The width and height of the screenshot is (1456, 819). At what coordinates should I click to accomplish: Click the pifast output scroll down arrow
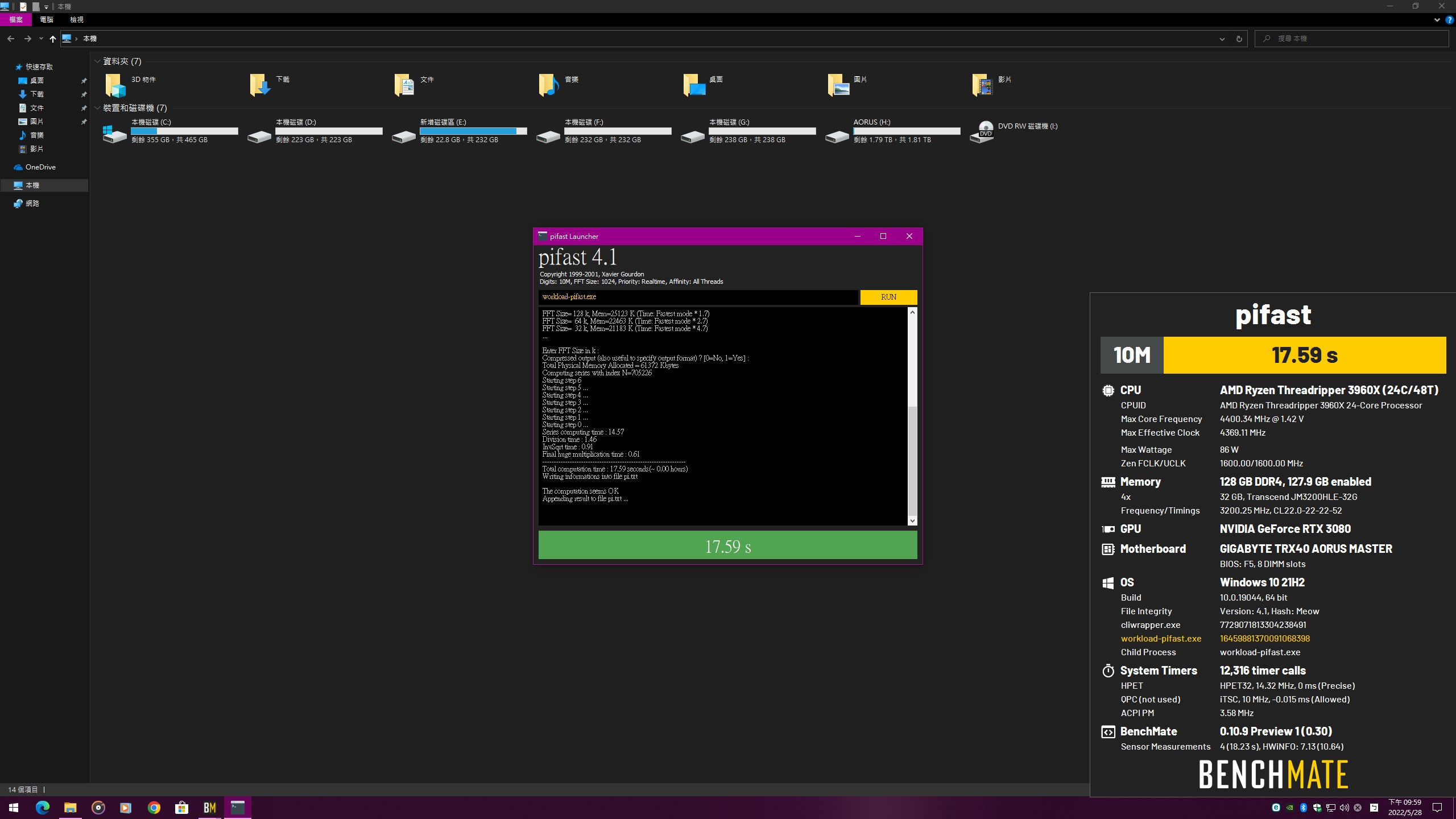pyautogui.click(x=912, y=521)
